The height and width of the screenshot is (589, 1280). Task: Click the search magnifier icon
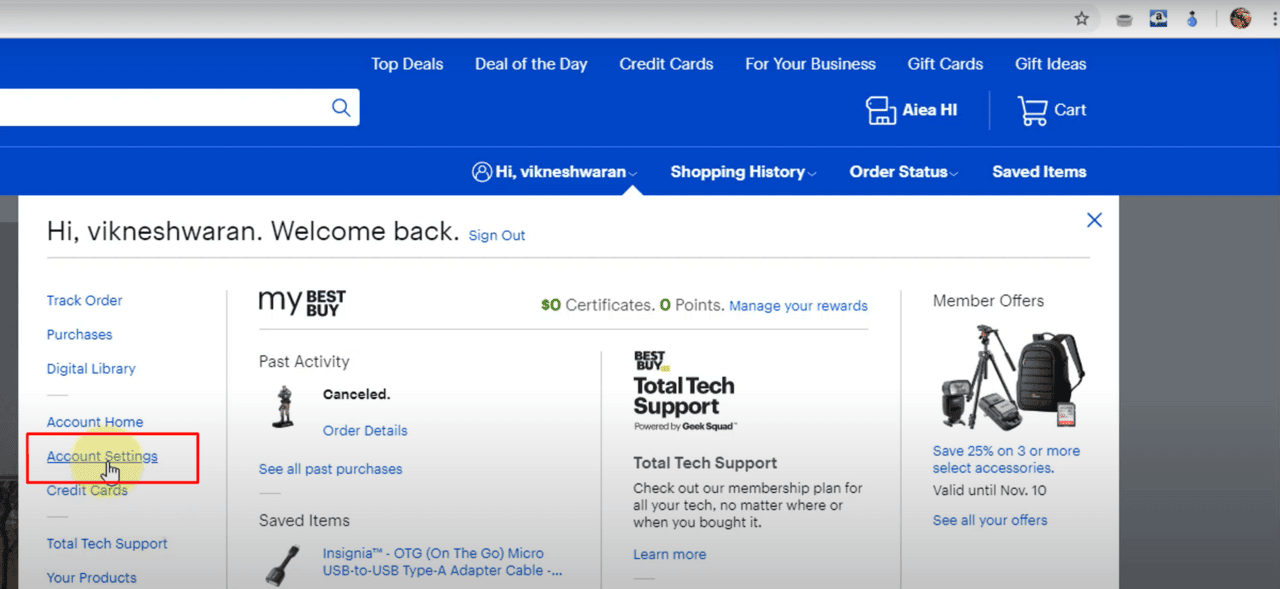pos(341,108)
